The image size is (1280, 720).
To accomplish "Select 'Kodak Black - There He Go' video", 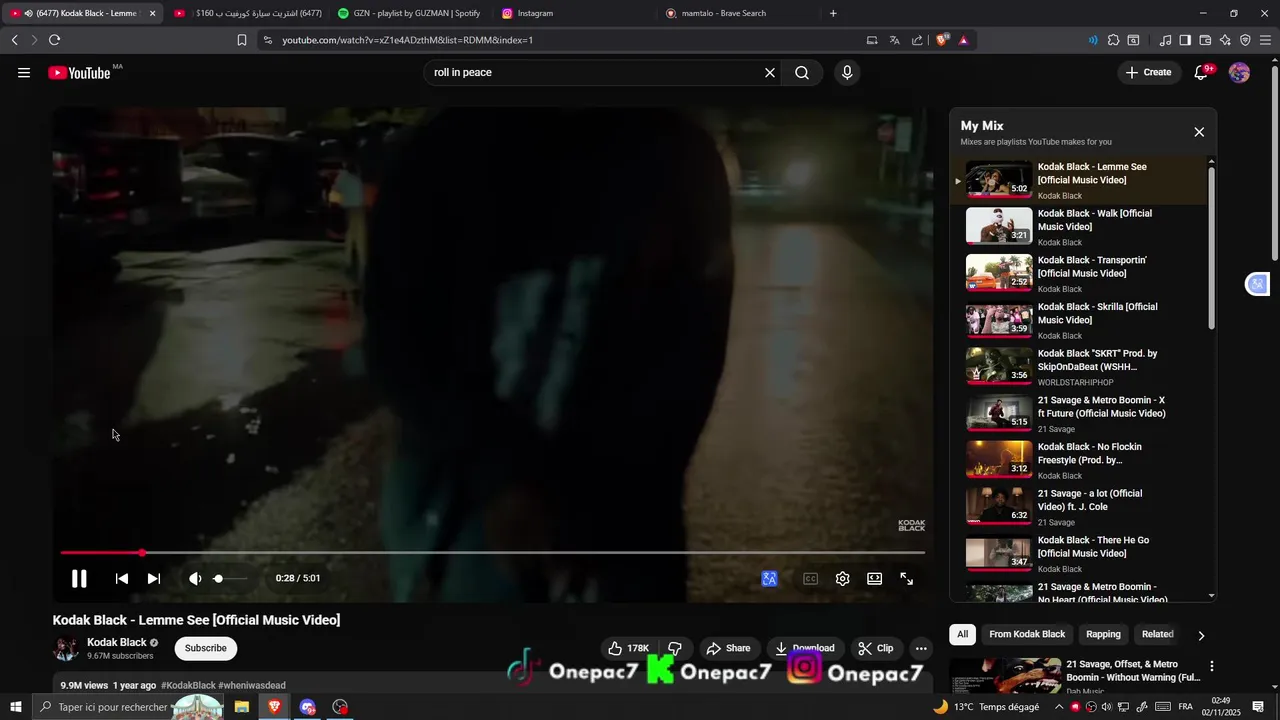I will pyautogui.click(x=1078, y=553).
